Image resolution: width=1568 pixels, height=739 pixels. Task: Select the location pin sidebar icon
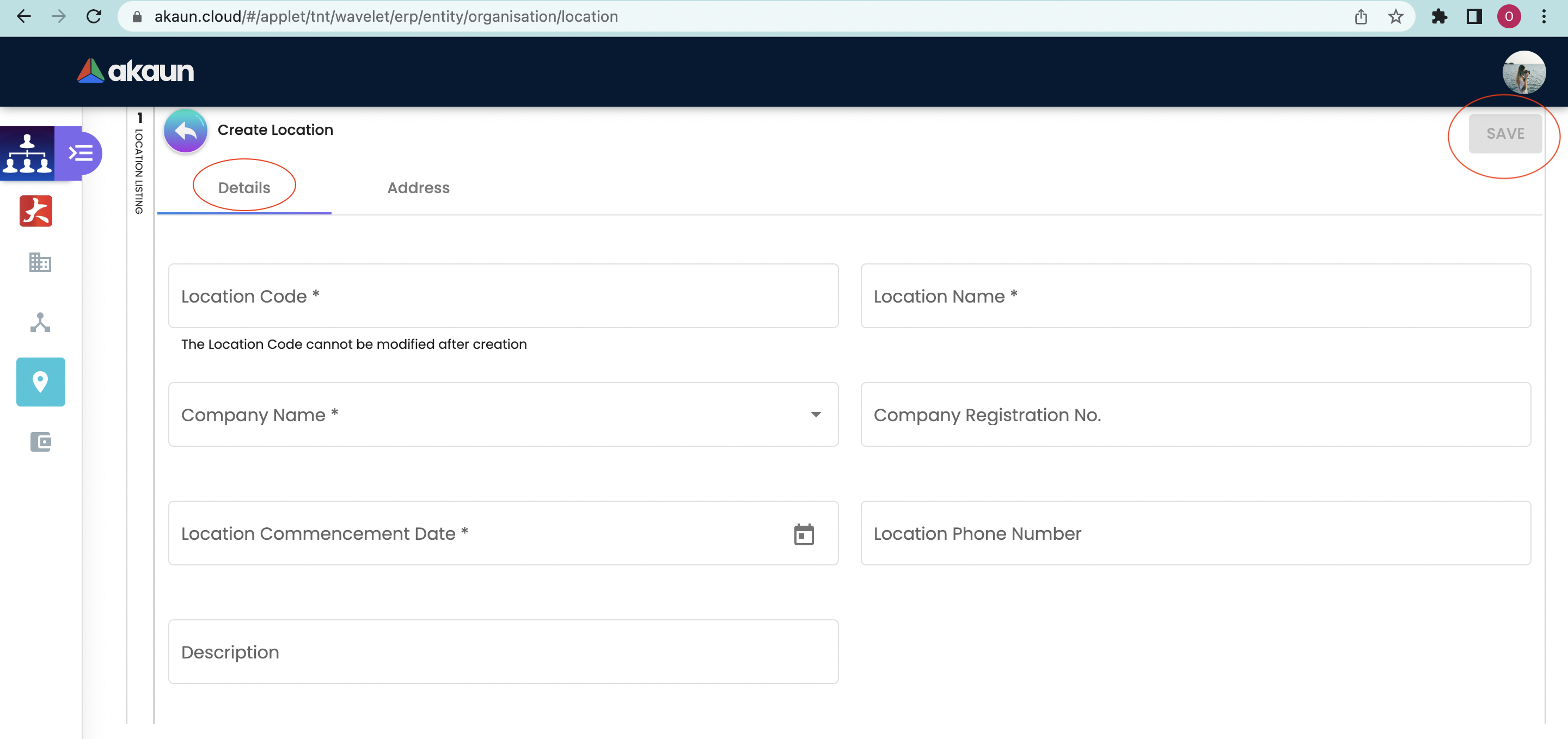40,382
